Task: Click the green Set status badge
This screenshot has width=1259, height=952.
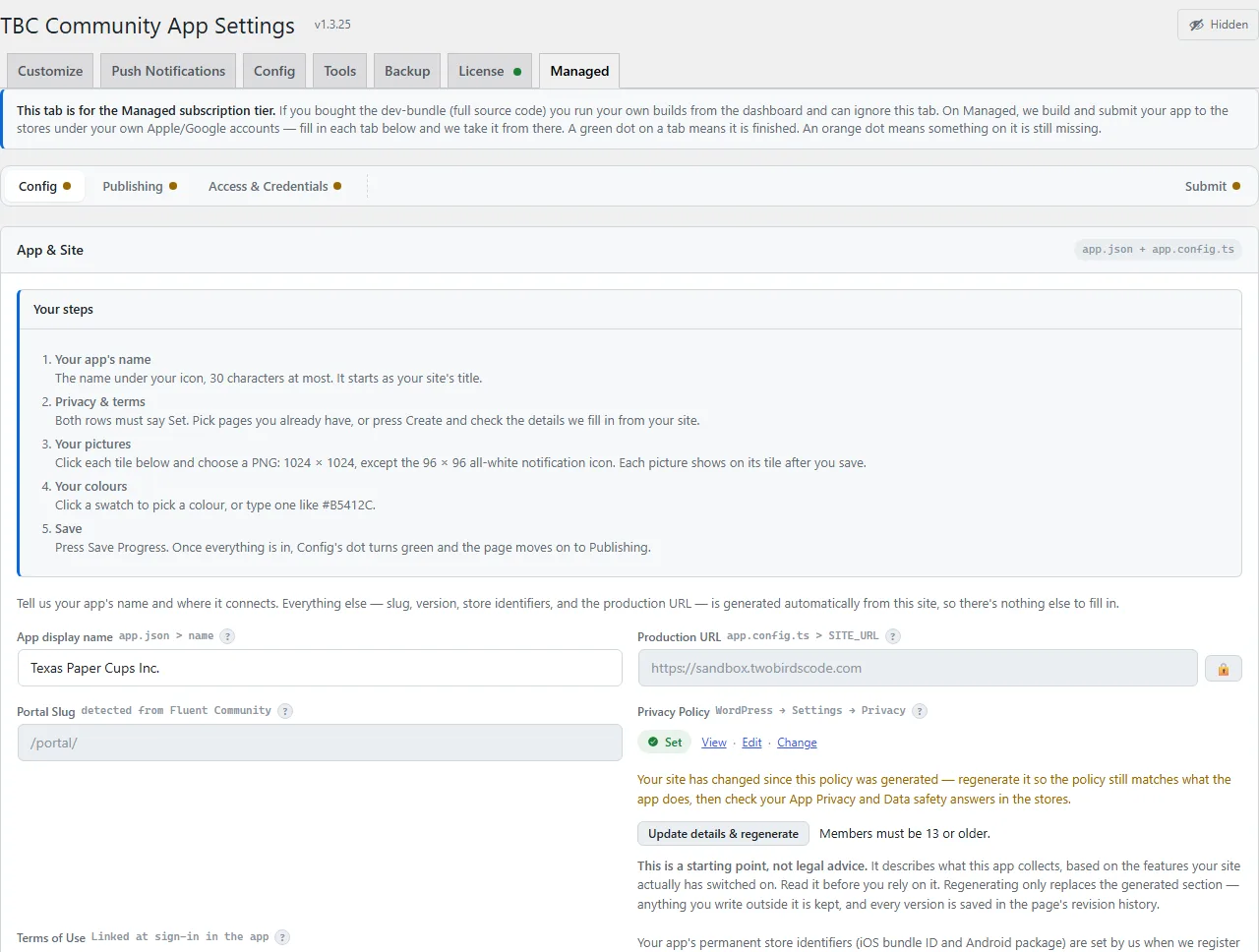Action: point(665,743)
